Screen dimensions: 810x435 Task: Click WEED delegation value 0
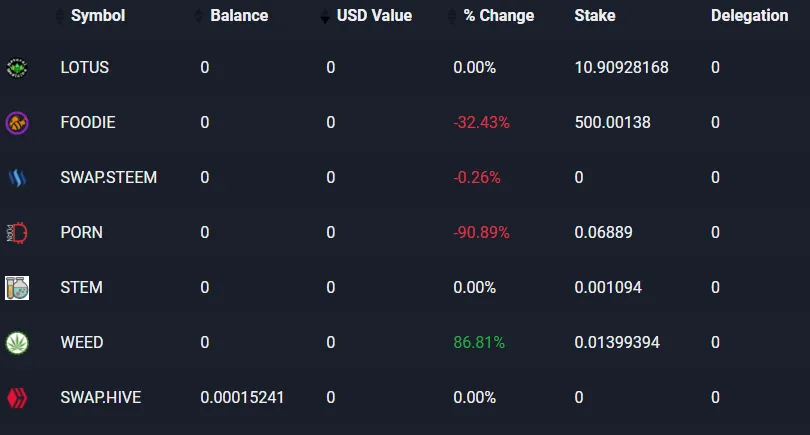click(715, 343)
